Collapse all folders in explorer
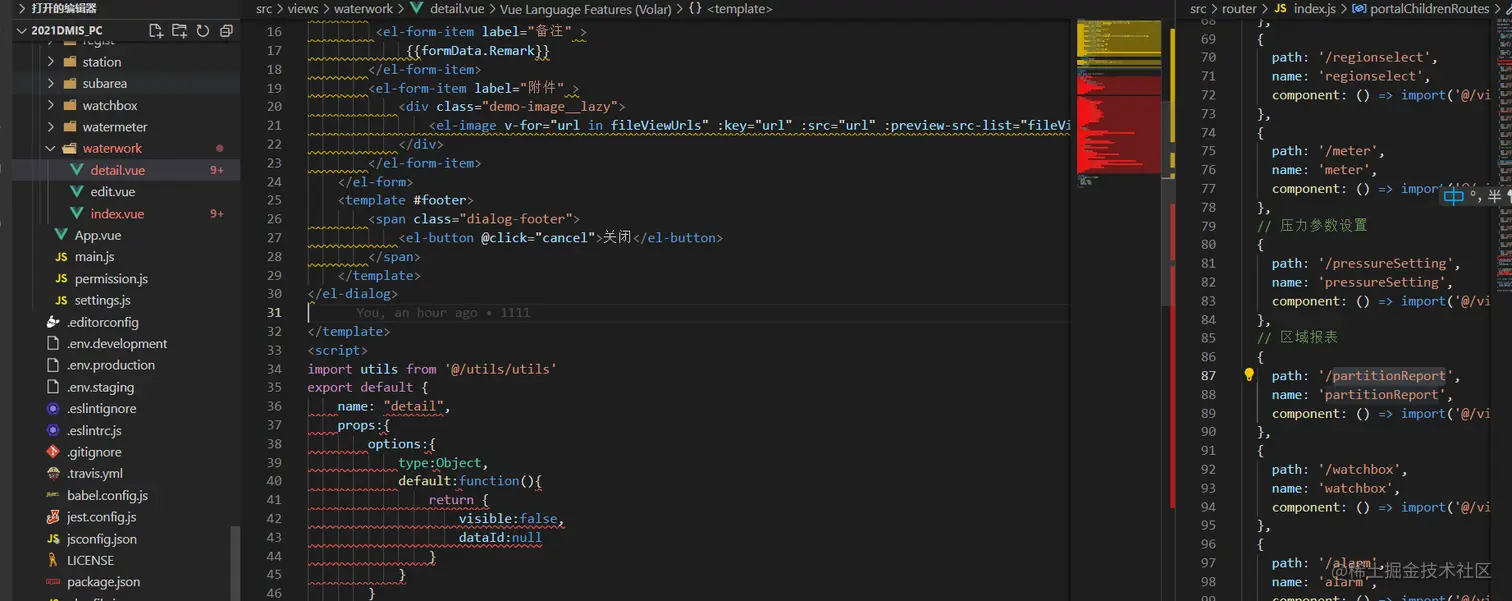This screenshot has height=601, width=1512. pos(226,31)
